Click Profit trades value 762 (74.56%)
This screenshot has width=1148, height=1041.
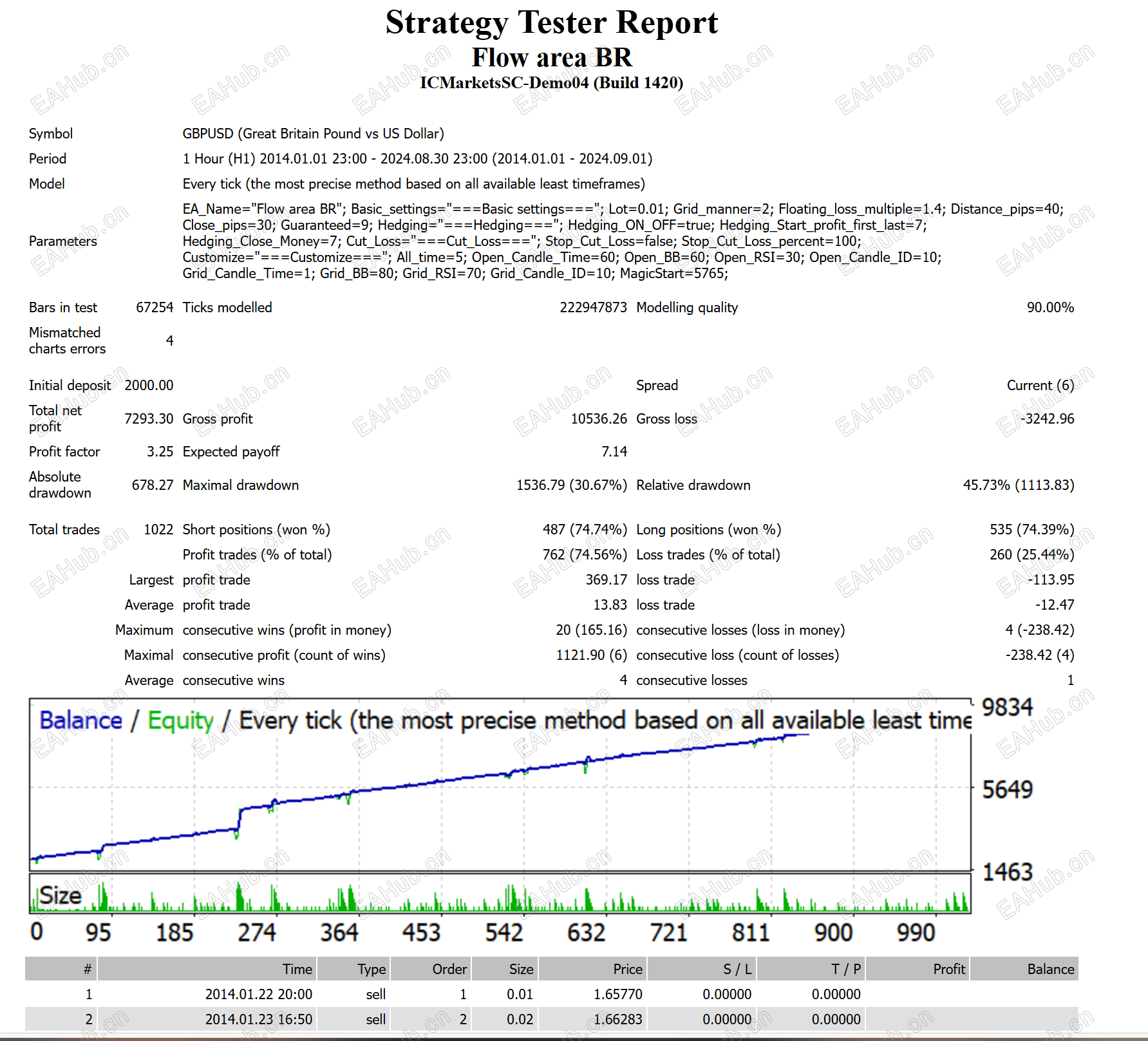pyautogui.click(x=585, y=554)
